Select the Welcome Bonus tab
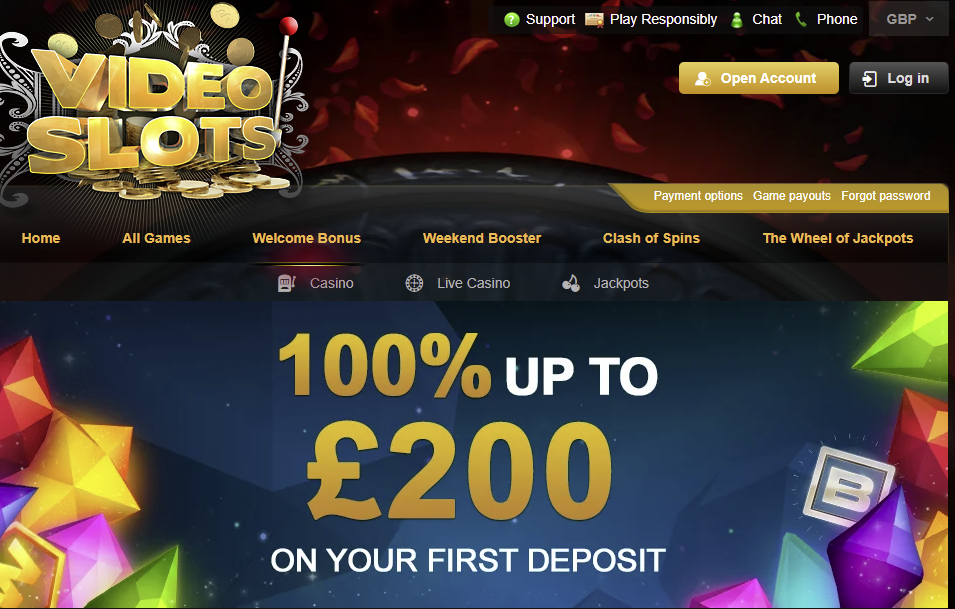 306,238
